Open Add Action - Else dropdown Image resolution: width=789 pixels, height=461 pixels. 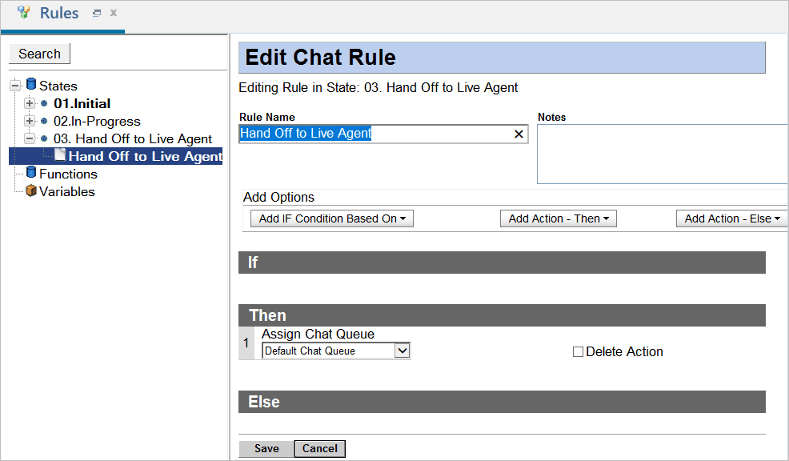pos(732,218)
